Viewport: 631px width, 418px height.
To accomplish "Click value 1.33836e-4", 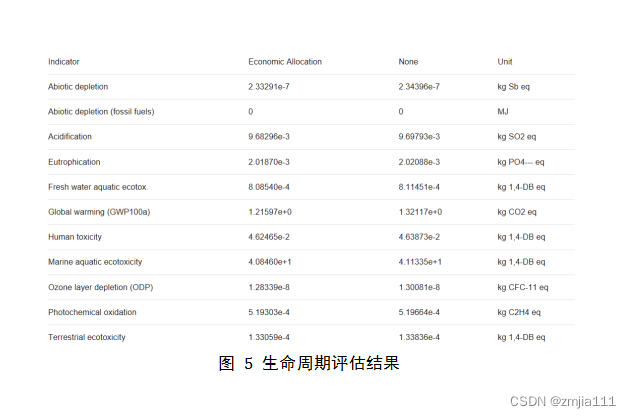I will pyautogui.click(x=419, y=337).
